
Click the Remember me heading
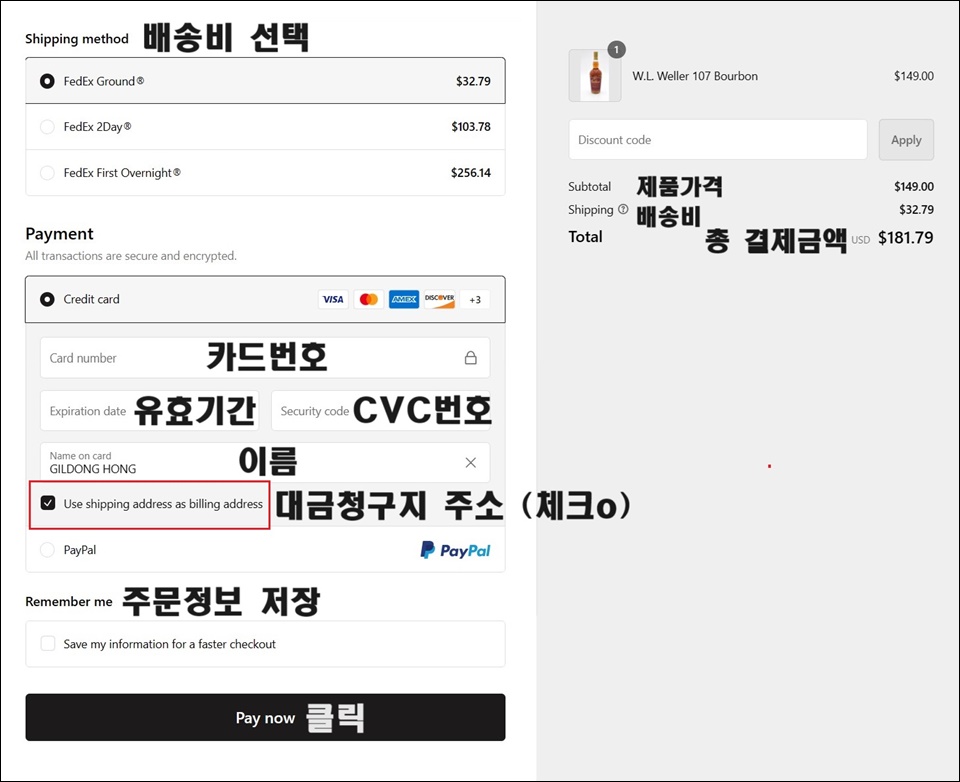point(69,601)
